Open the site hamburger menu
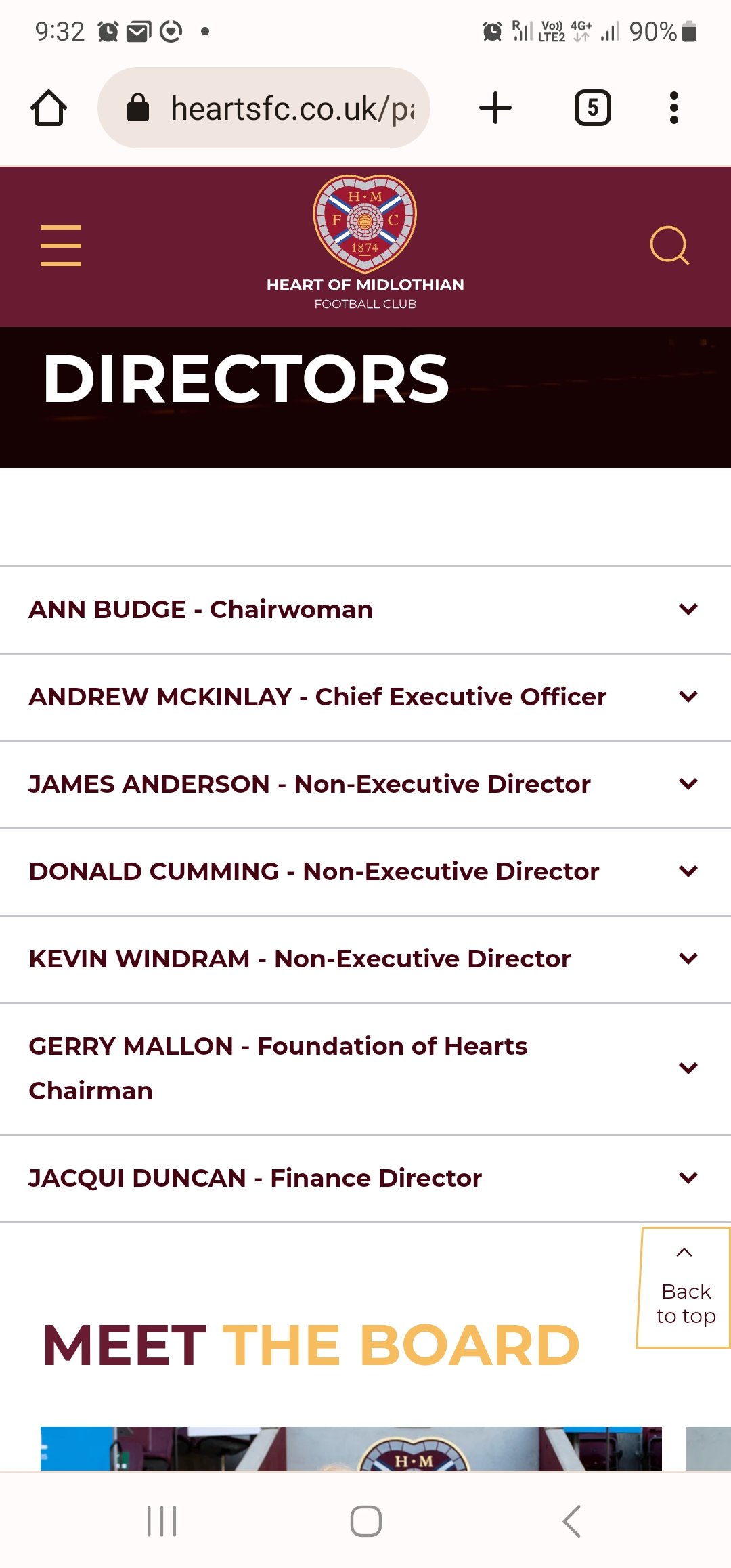The image size is (731, 1568). pyautogui.click(x=61, y=246)
